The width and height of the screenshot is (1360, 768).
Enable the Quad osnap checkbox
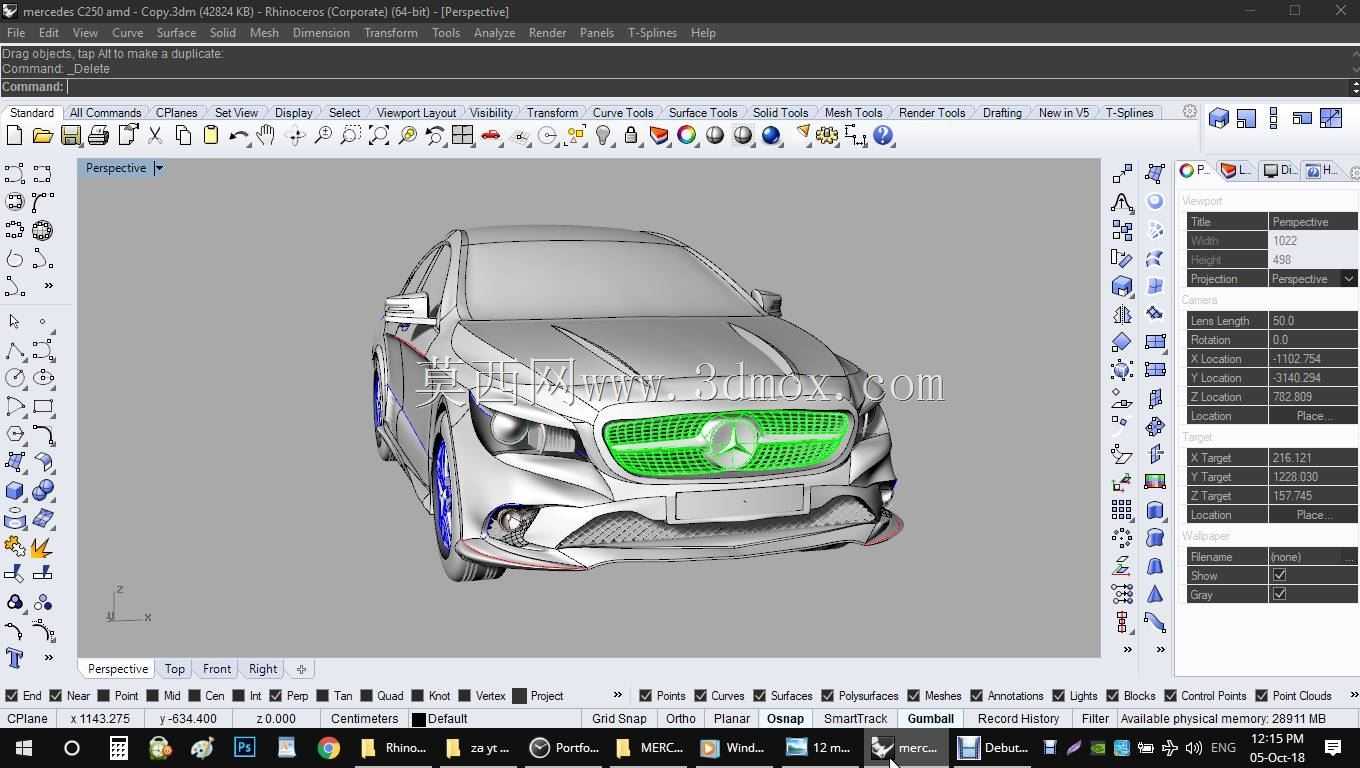[366, 696]
